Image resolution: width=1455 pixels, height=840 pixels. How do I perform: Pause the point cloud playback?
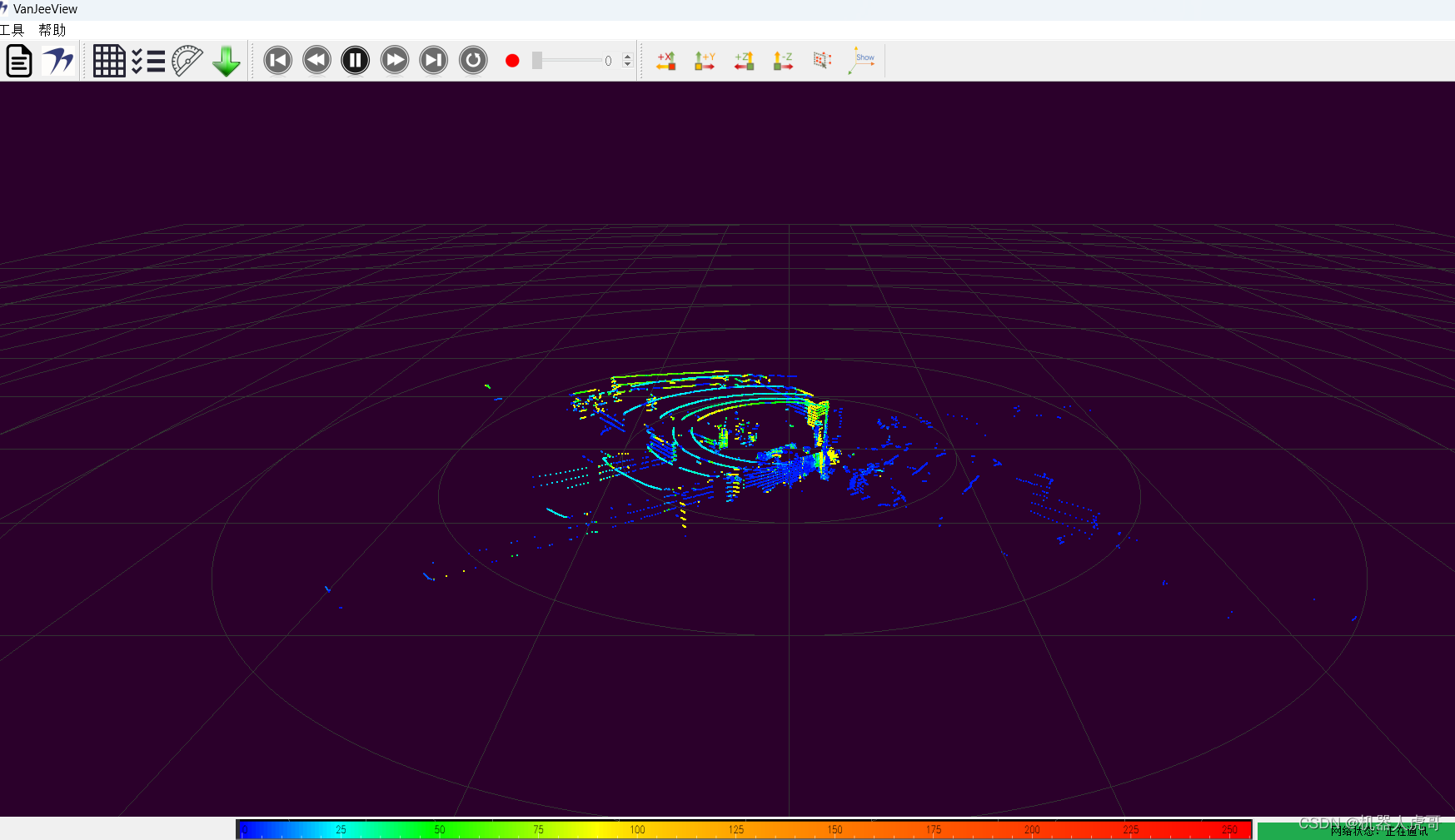356,60
